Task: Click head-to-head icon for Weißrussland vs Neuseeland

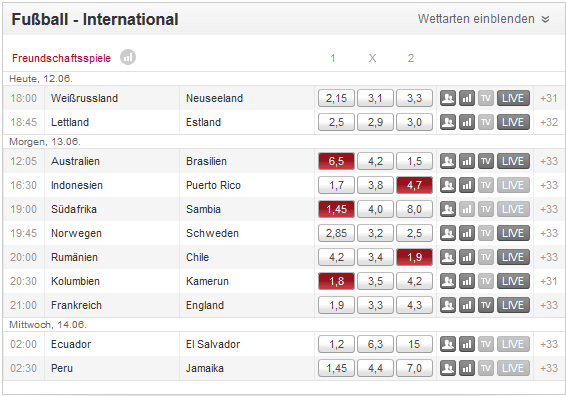Action: coord(448,98)
